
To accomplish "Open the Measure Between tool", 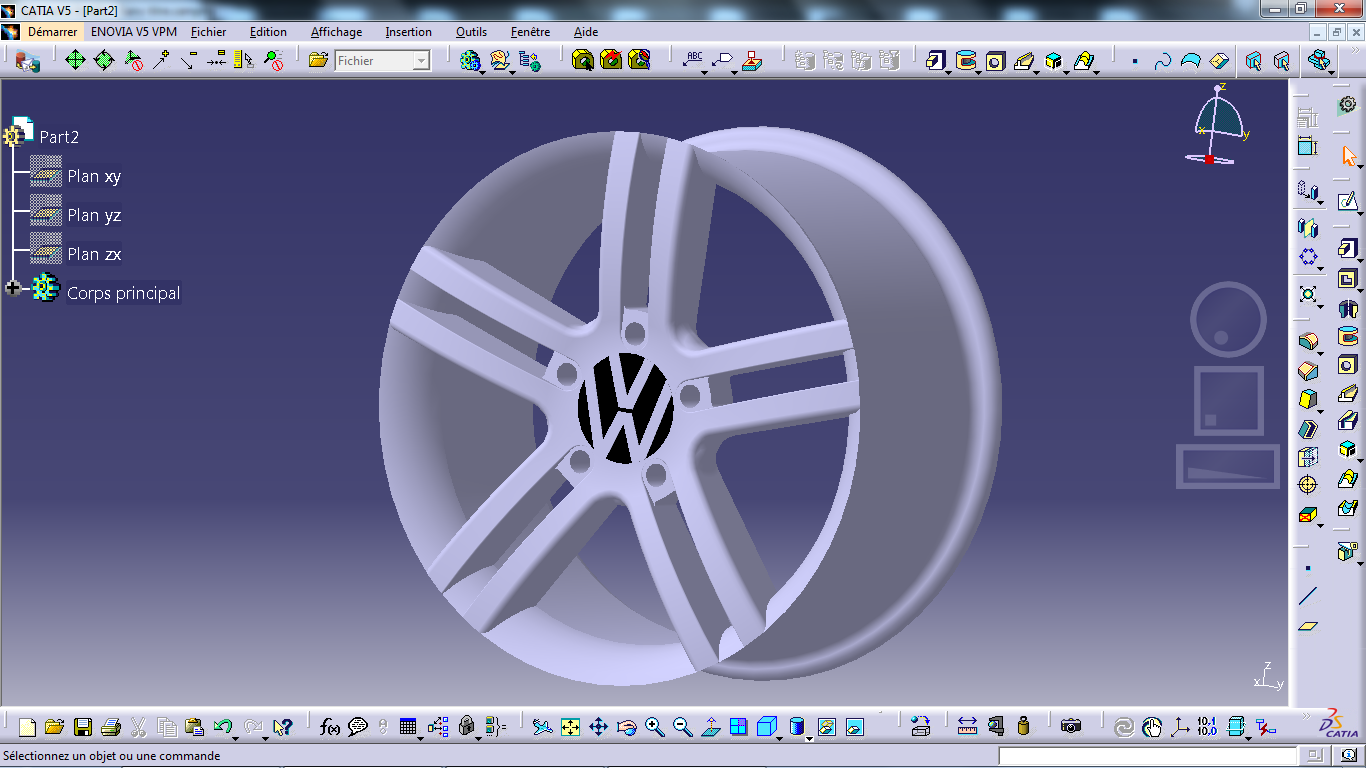I will coord(967,727).
